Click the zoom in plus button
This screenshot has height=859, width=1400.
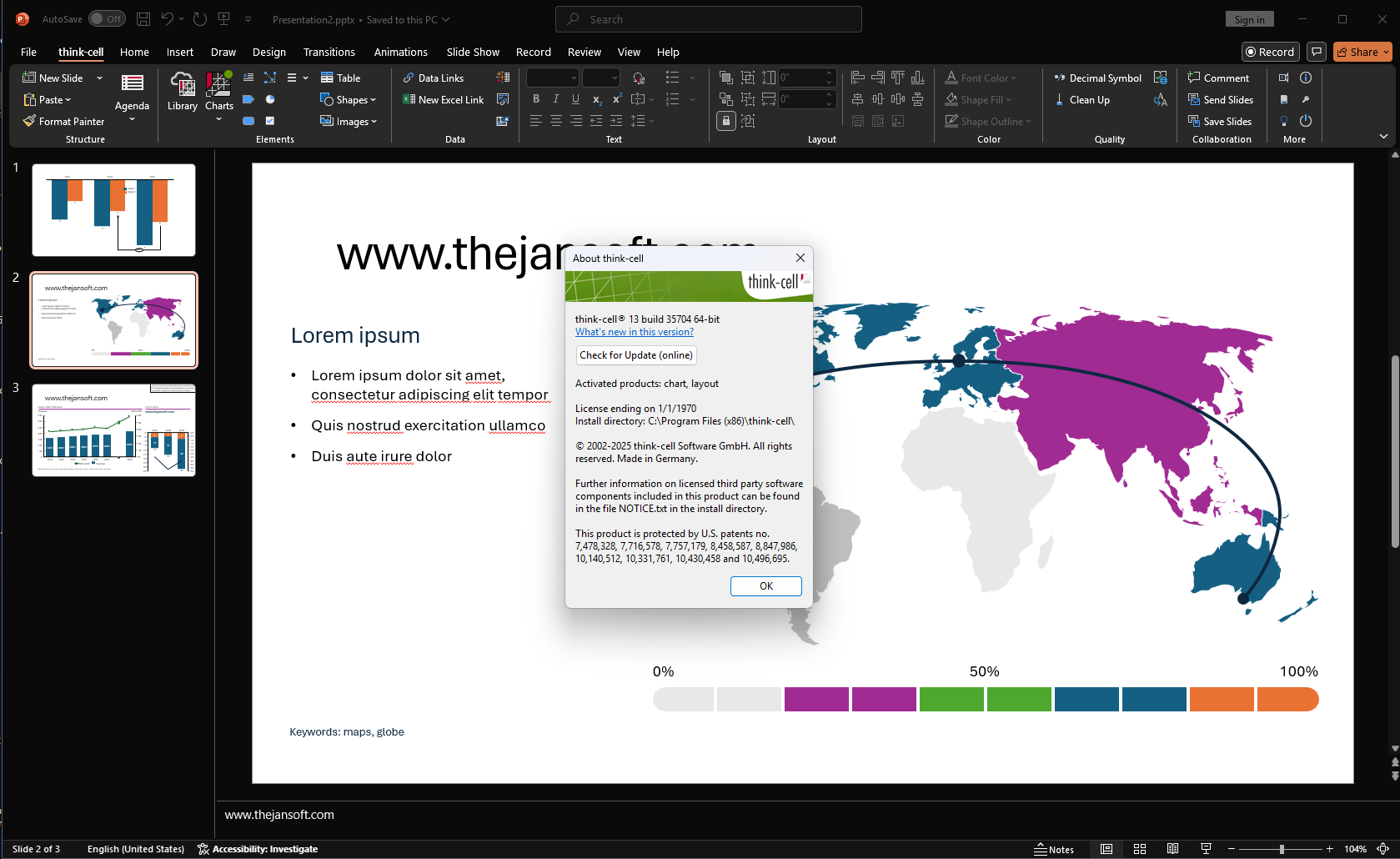1330,849
